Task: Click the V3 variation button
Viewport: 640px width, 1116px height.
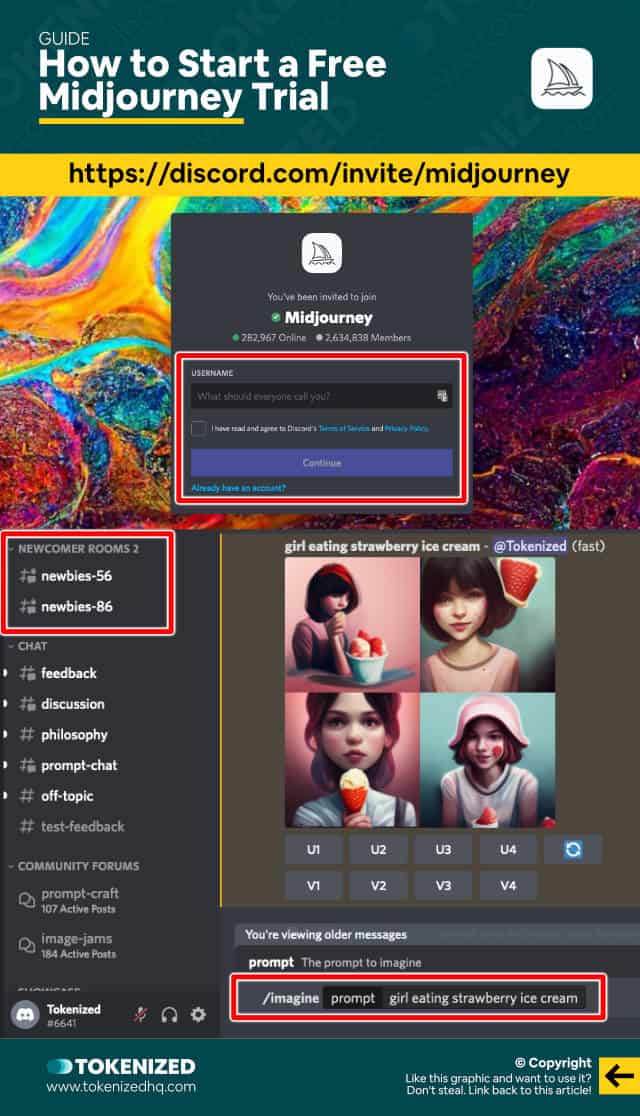Action: tap(444, 885)
